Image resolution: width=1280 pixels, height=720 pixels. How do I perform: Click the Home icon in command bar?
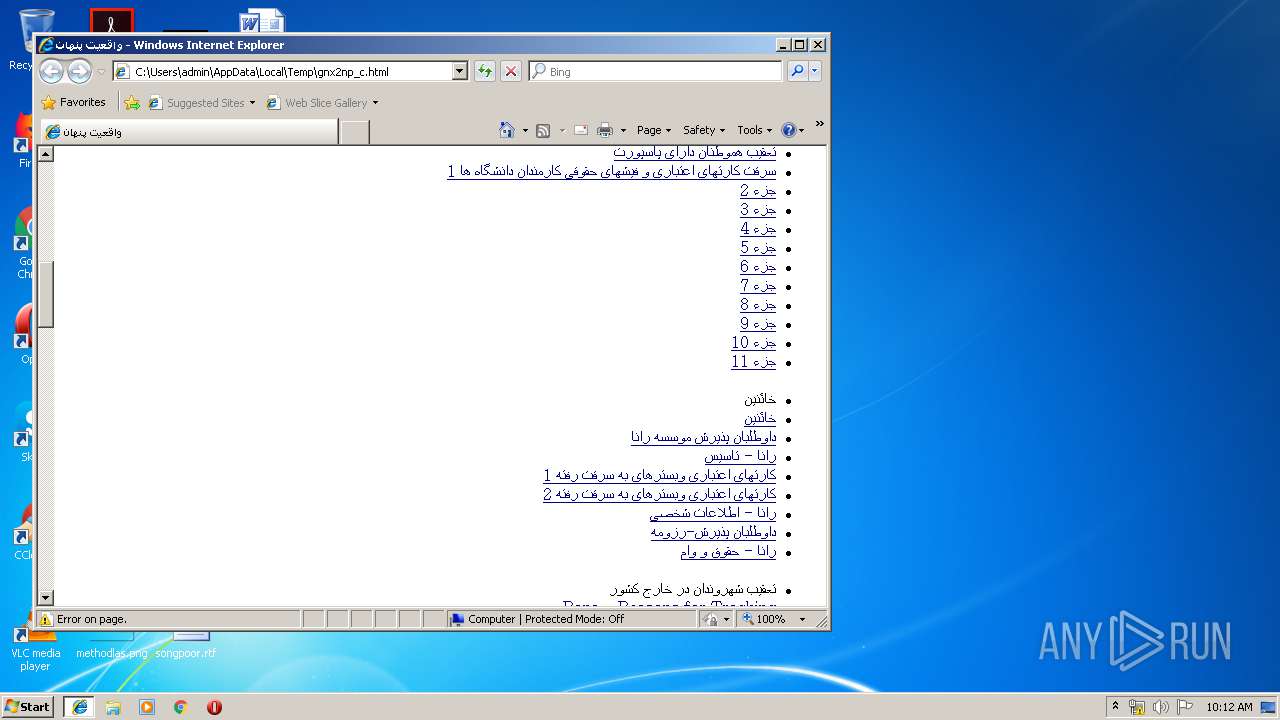tap(507, 130)
